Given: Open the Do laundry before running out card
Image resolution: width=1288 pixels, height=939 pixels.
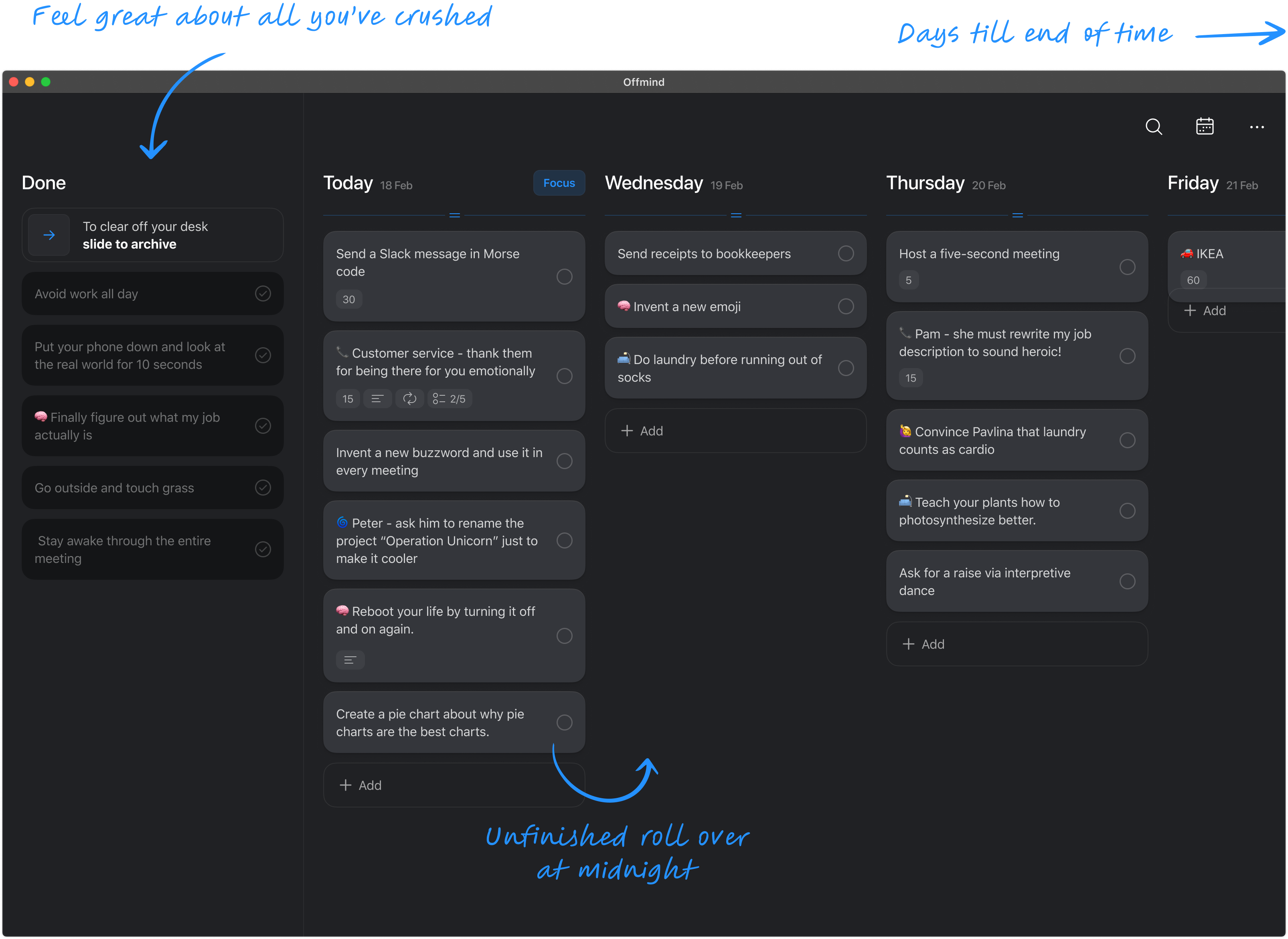Looking at the screenshot, I should (735, 368).
